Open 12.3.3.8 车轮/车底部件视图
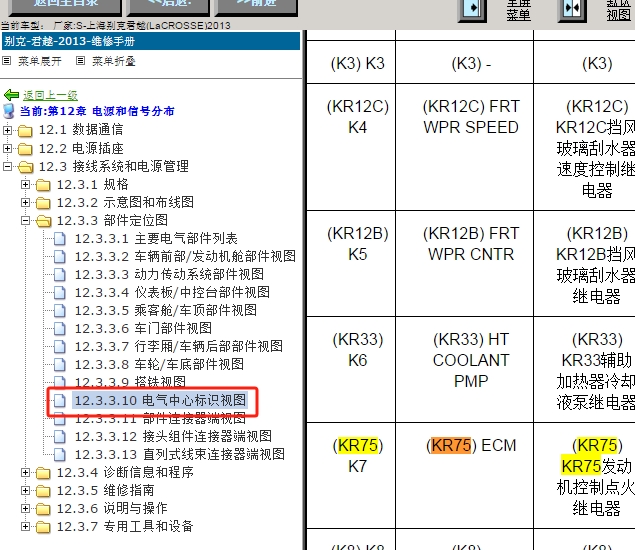The image size is (635, 550). tap(159, 365)
